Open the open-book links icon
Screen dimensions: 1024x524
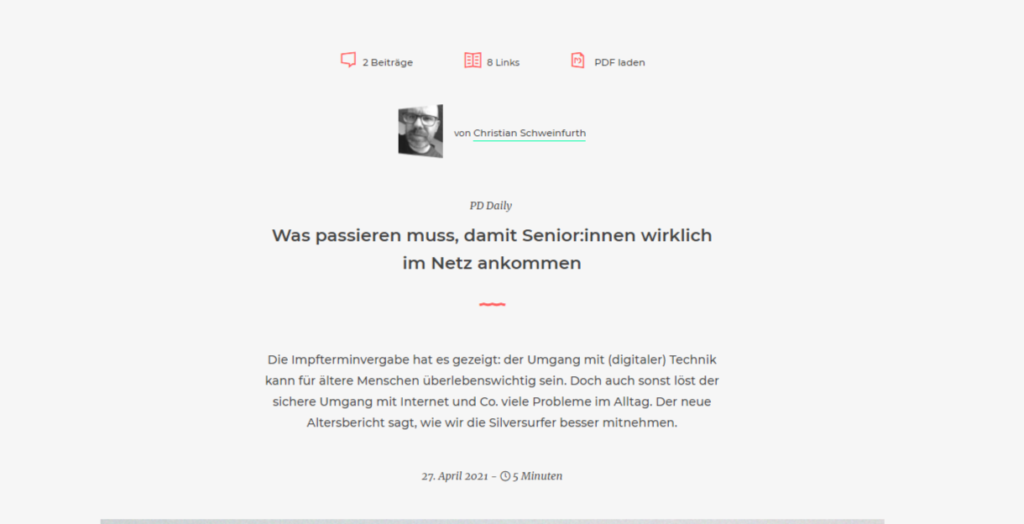click(473, 60)
